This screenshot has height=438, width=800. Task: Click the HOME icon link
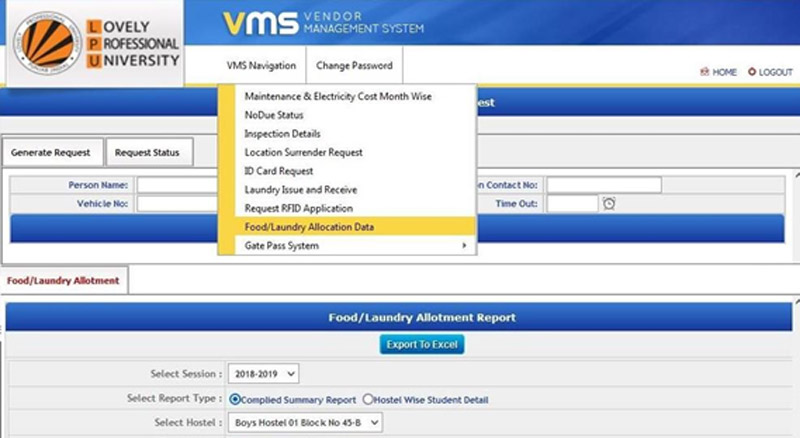point(718,73)
